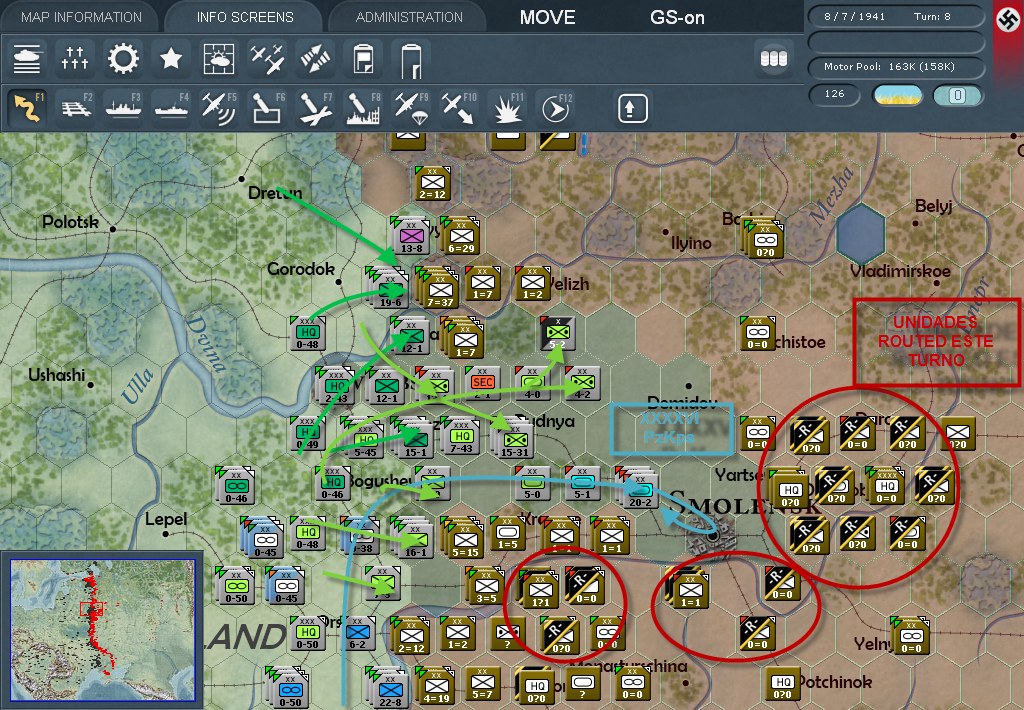Open the losses screen crosses icon

[x=74, y=59]
